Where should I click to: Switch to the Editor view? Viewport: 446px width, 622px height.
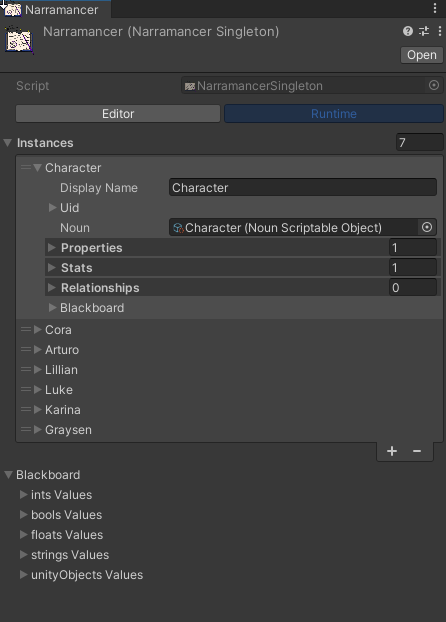pyautogui.click(x=118, y=113)
